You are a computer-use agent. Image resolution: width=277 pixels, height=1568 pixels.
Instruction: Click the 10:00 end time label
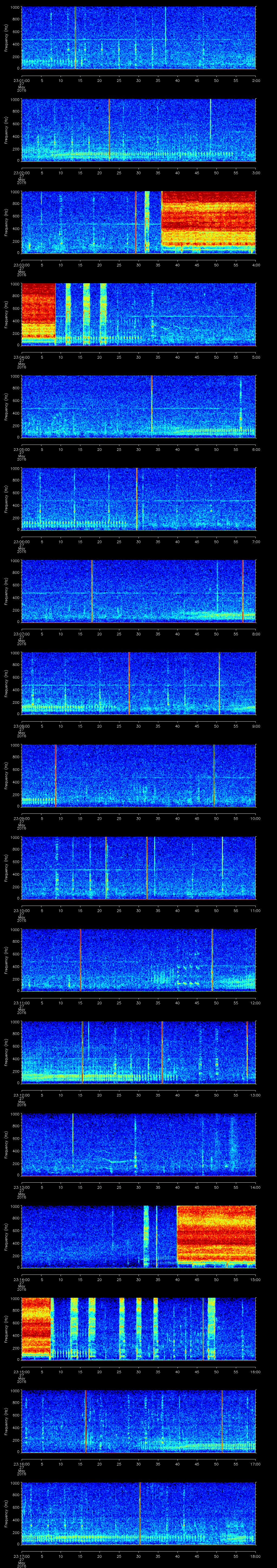click(x=255, y=818)
